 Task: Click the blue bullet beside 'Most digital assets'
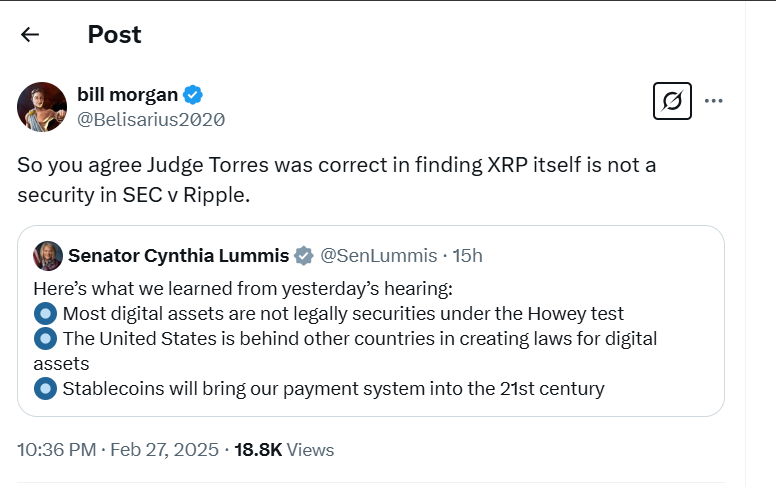45,313
